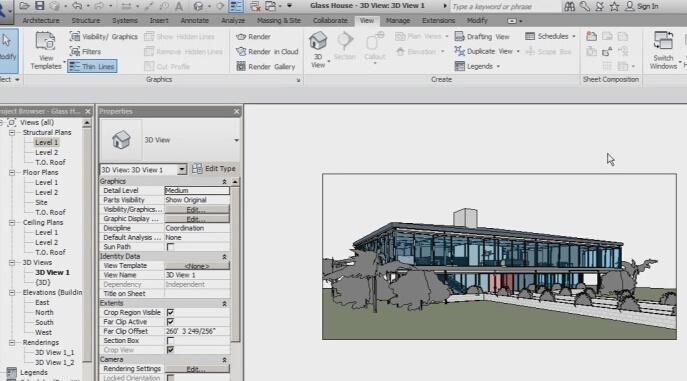The width and height of the screenshot is (687, 381).
Task: Collapse the Identity Data properties group
Action: click(x=224, y=256)
